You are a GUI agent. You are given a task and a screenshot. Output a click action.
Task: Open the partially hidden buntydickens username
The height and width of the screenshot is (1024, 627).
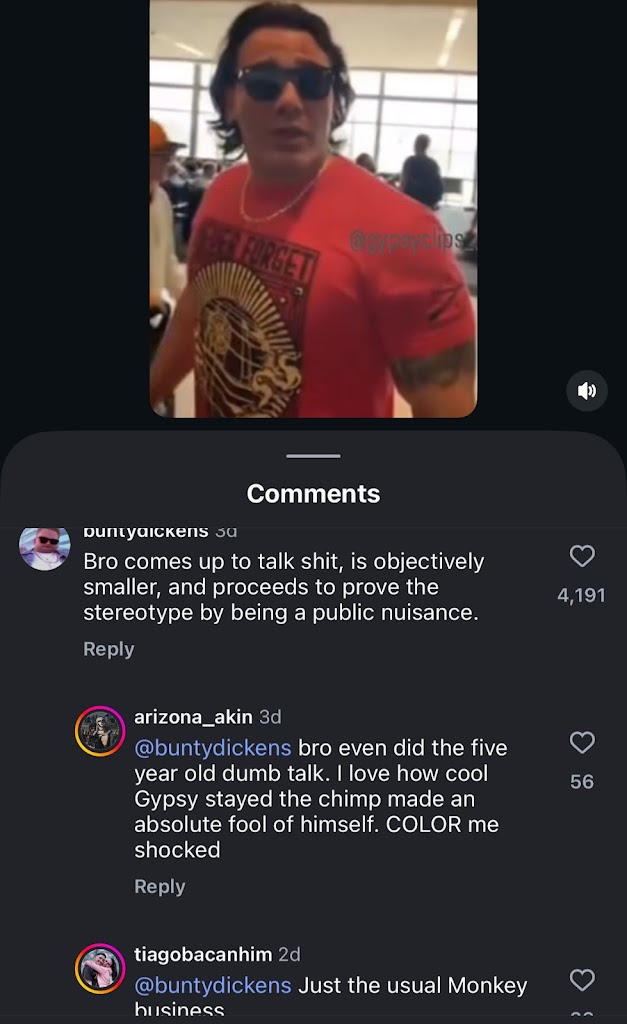click(x=145, y=531)
